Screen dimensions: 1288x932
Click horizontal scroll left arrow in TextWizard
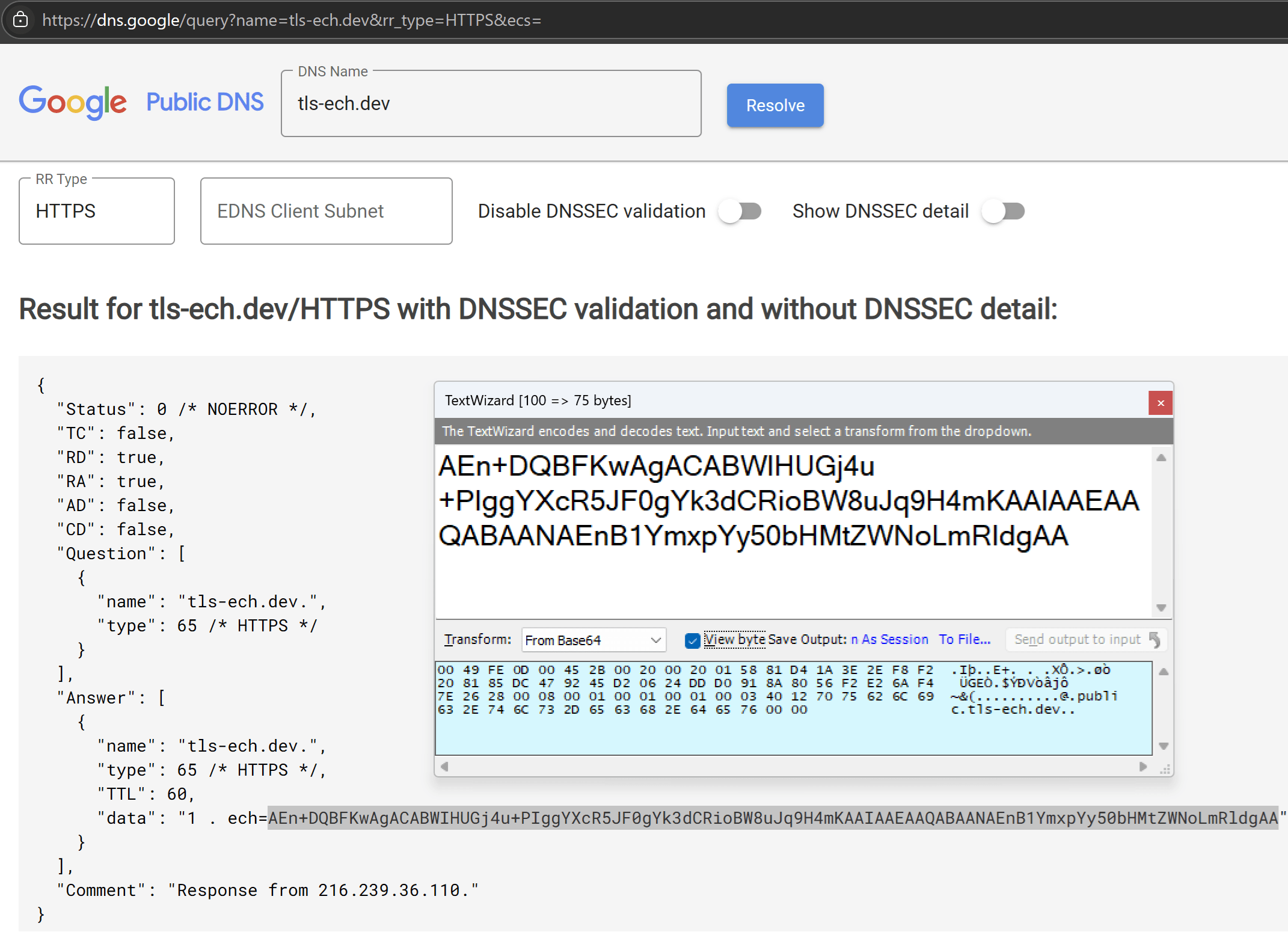point(444,767)
